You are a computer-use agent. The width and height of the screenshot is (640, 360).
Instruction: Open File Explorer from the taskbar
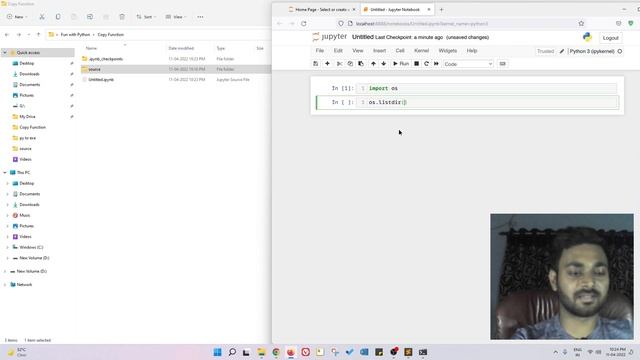point(261,352)
